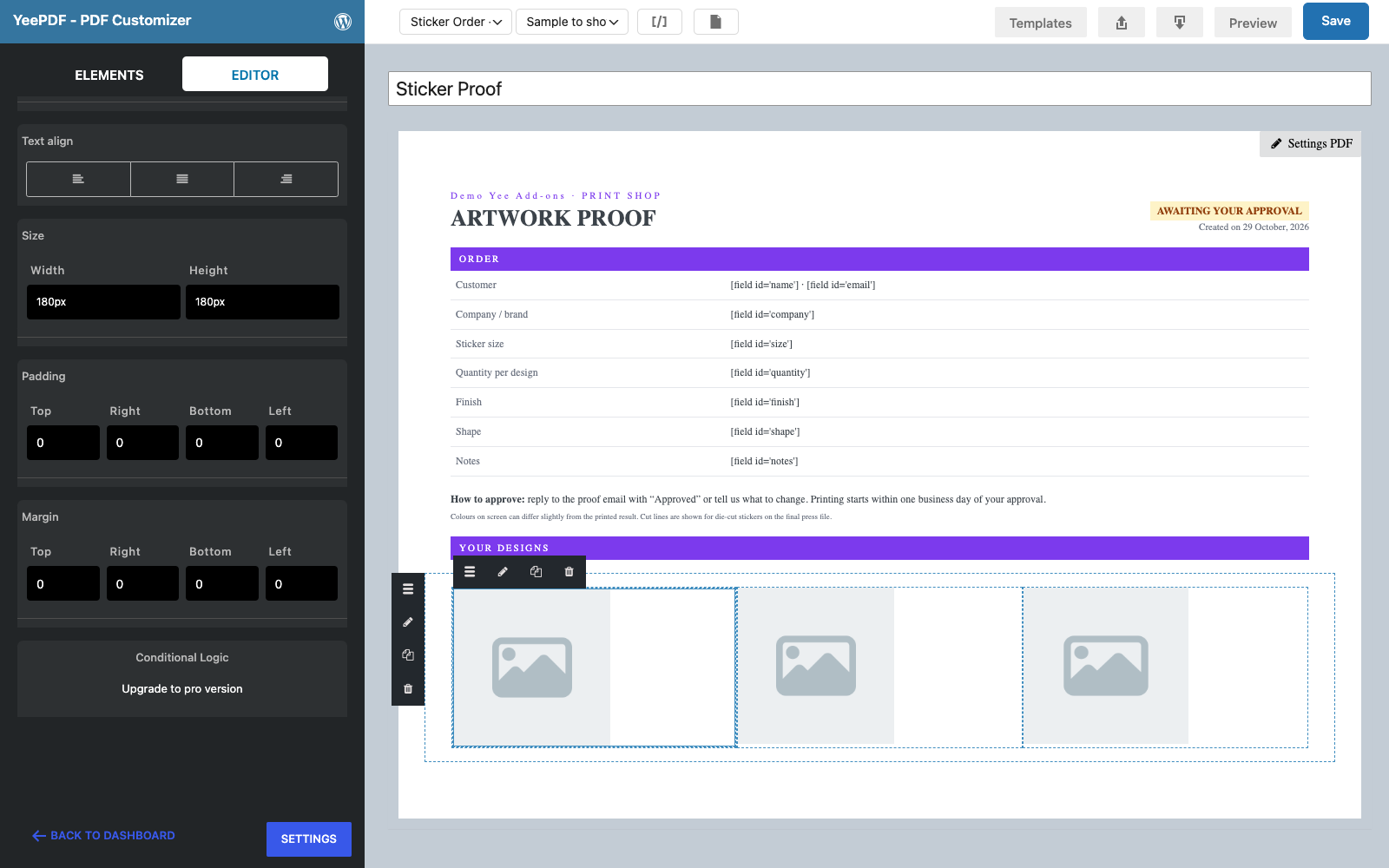Click the Preview button
The height and width of the screenshot is (868, 1389).
[1253, 23]
